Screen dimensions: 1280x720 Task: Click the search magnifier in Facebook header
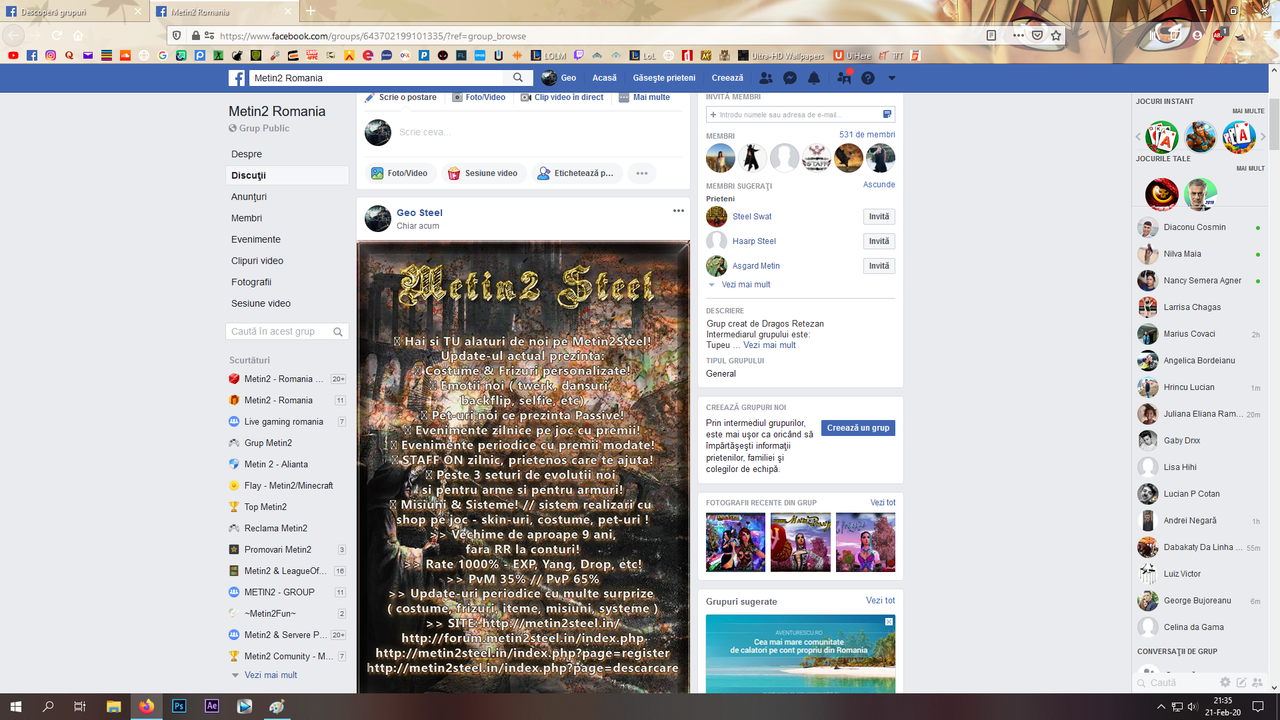tap(518, 78)
